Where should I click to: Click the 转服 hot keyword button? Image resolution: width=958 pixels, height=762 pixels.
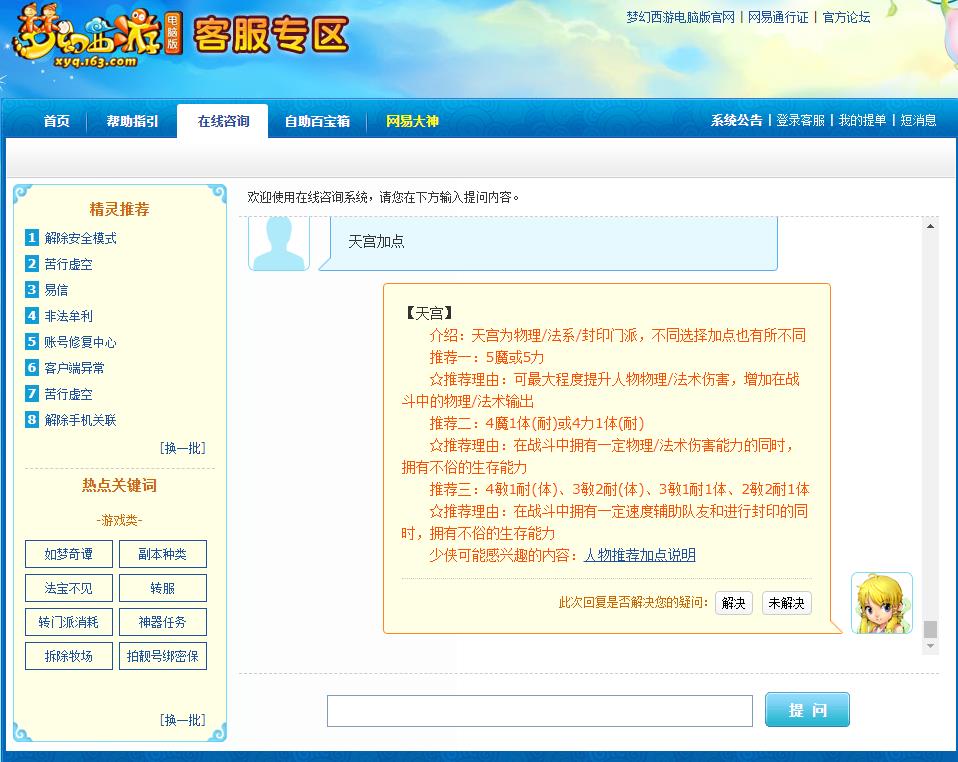click(x=162, y=587)
